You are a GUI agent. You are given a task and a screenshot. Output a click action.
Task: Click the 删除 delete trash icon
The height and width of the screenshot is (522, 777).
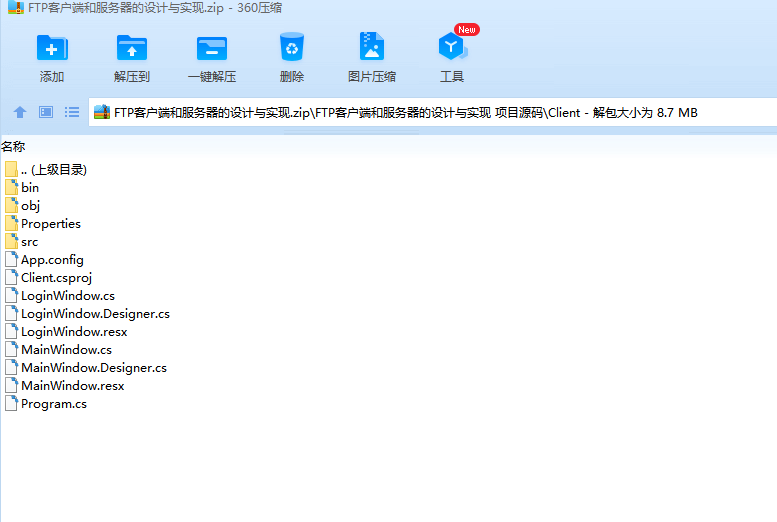click(291, 47)
